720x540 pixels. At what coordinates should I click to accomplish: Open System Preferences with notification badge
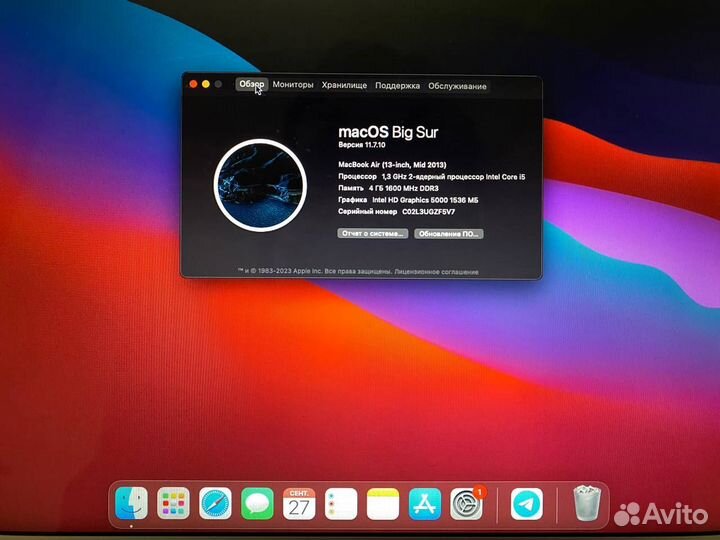467,504
